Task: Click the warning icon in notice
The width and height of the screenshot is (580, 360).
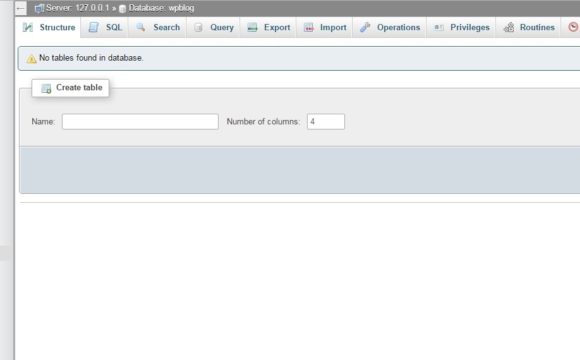Action: [31, 58]
